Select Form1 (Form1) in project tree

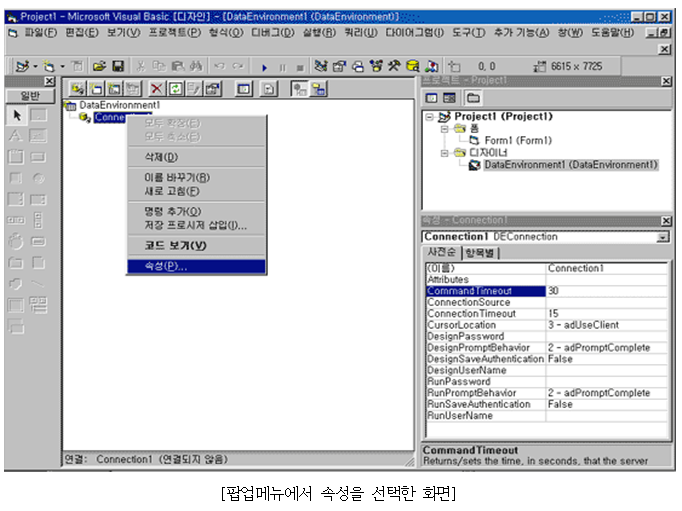click(518, 140)
